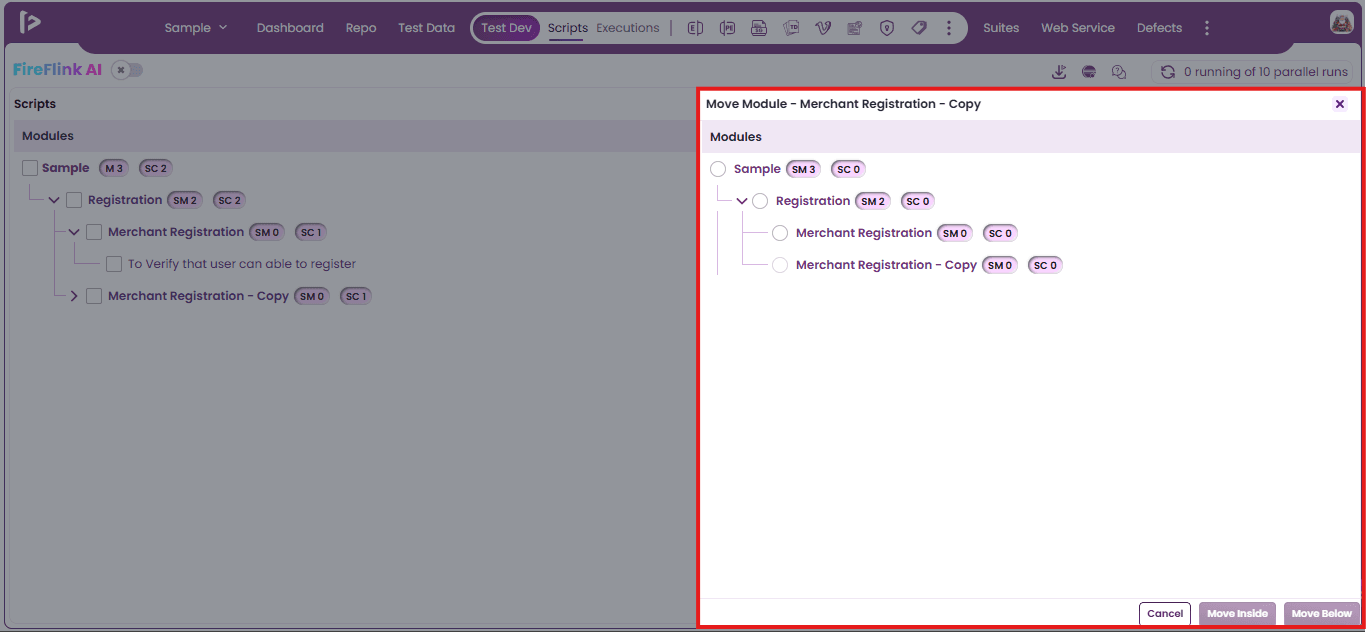Image resolution: width=1366 pixels, height=632 pixels.
Task: Select the Test Dev tab
Action: (506, 28)
